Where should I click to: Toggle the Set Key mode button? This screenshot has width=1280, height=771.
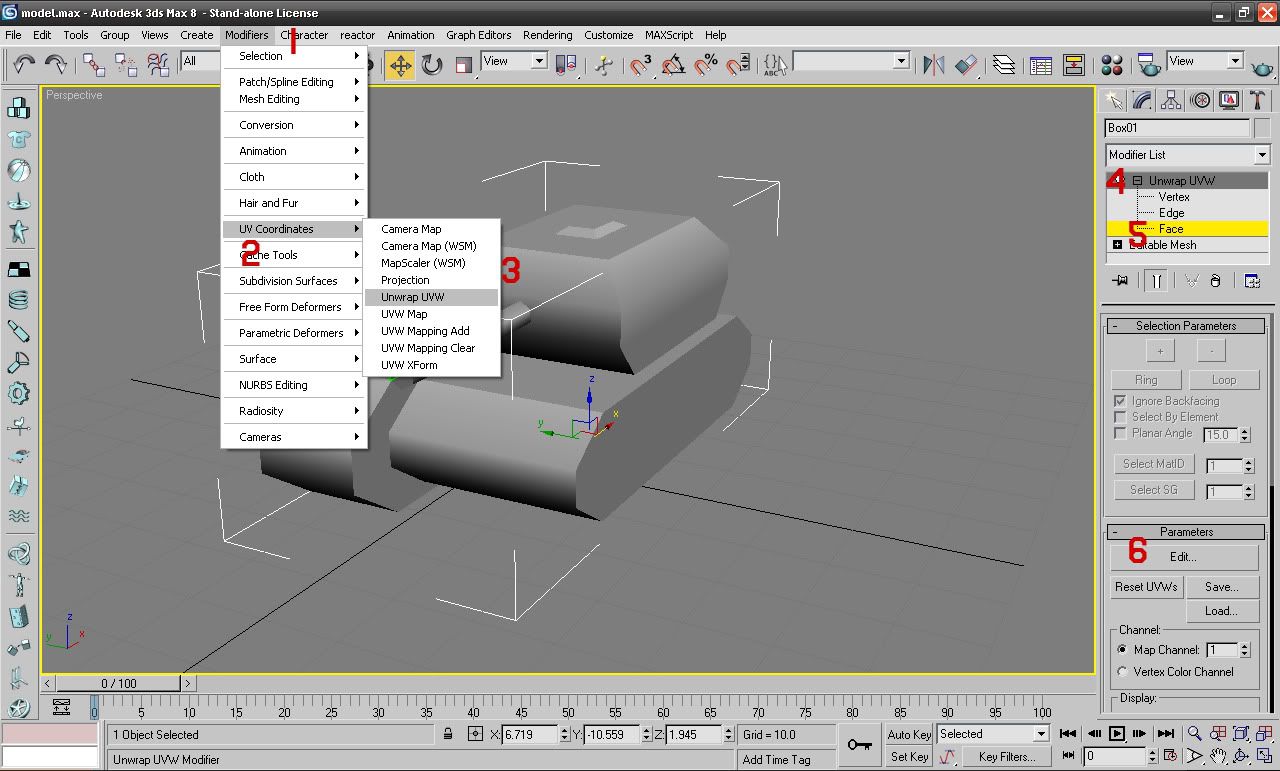(x=909, y=757)
